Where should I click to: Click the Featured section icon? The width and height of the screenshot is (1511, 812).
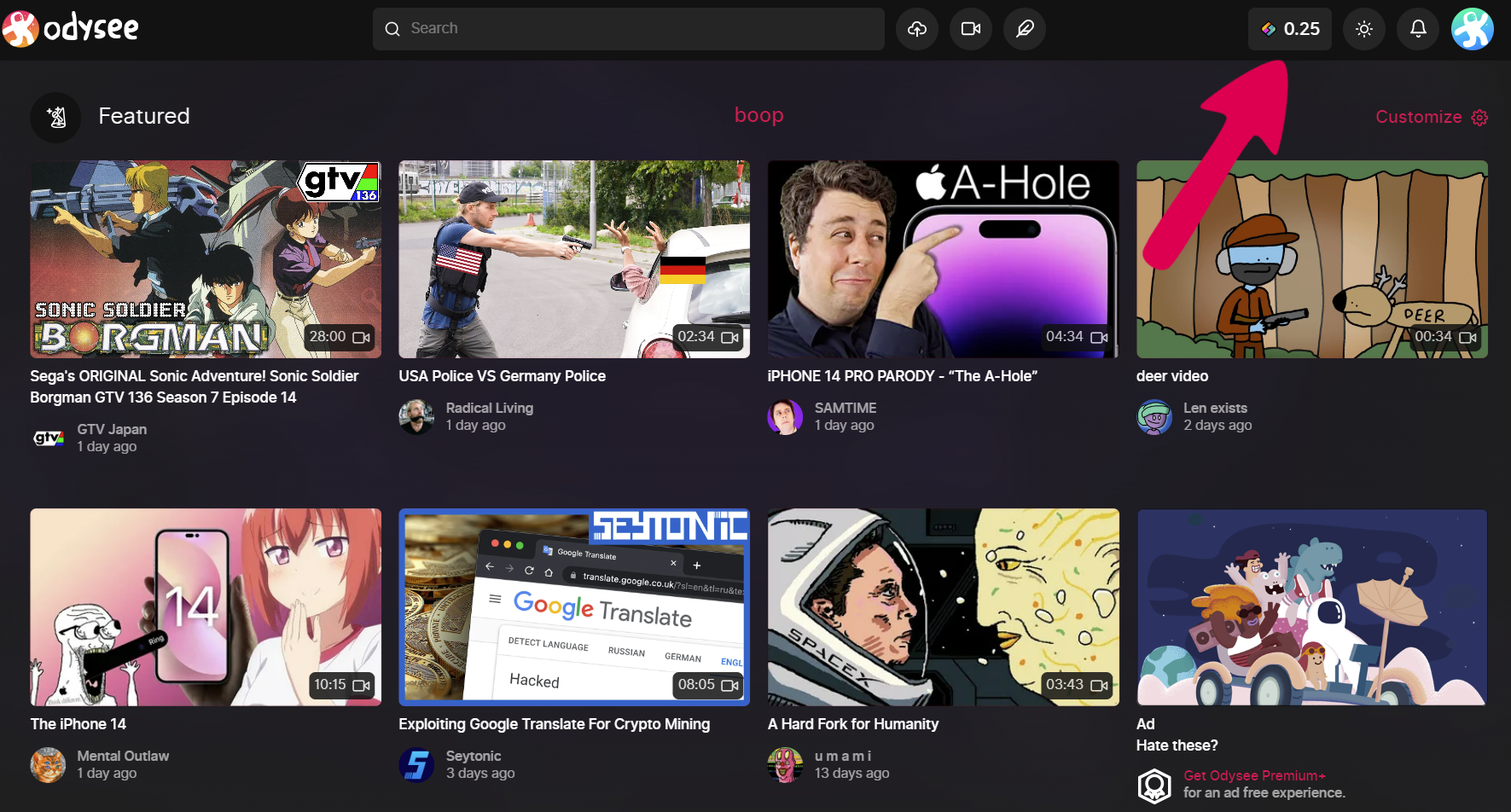[x=55, y=117]
